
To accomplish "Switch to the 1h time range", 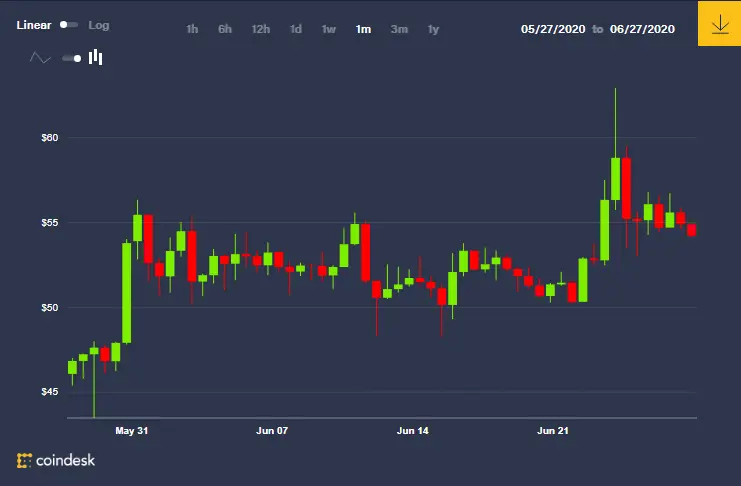I will click(192, 29).
